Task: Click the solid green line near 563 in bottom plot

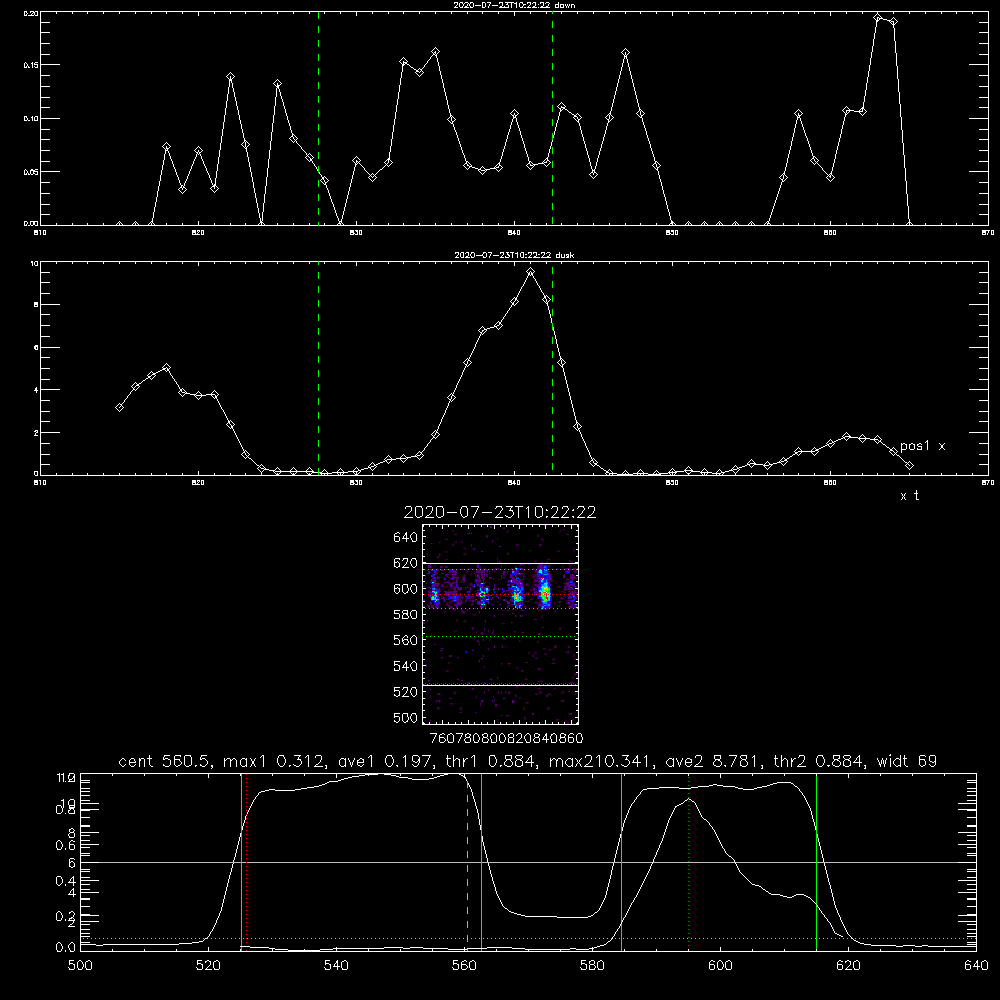Action: 482,863
